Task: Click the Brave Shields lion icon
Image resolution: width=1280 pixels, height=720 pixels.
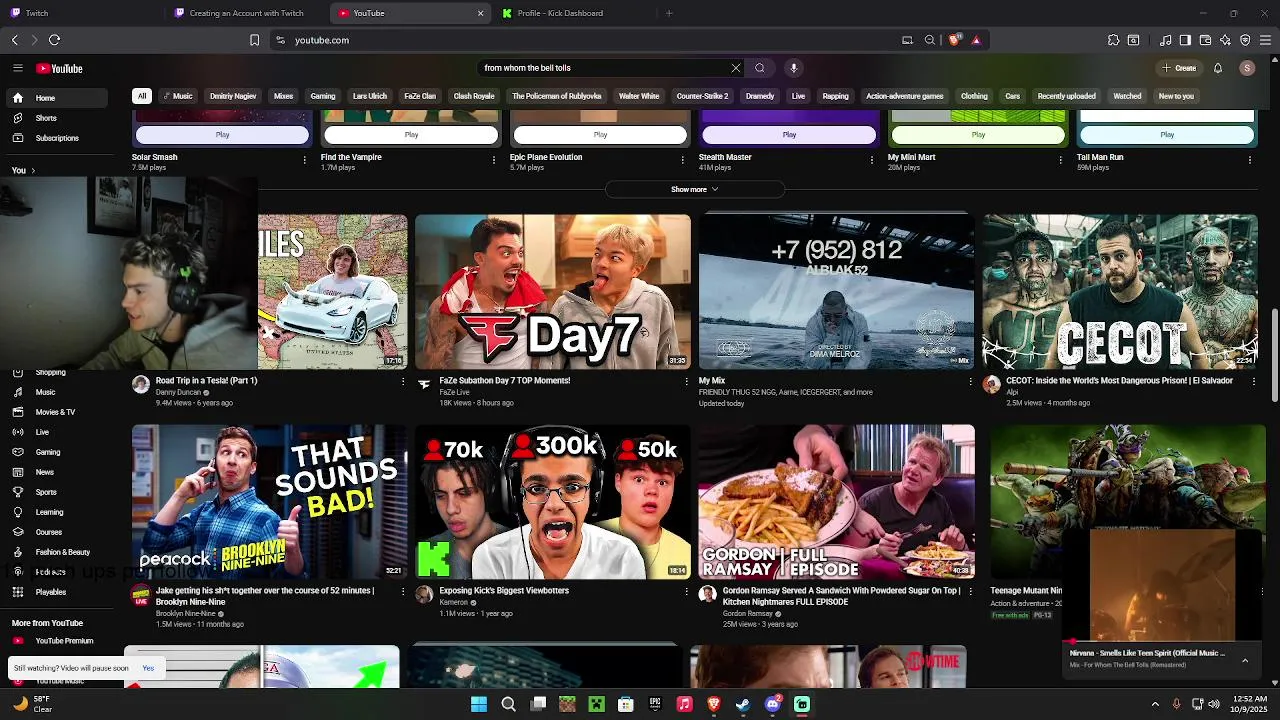Action: [954, 40]
